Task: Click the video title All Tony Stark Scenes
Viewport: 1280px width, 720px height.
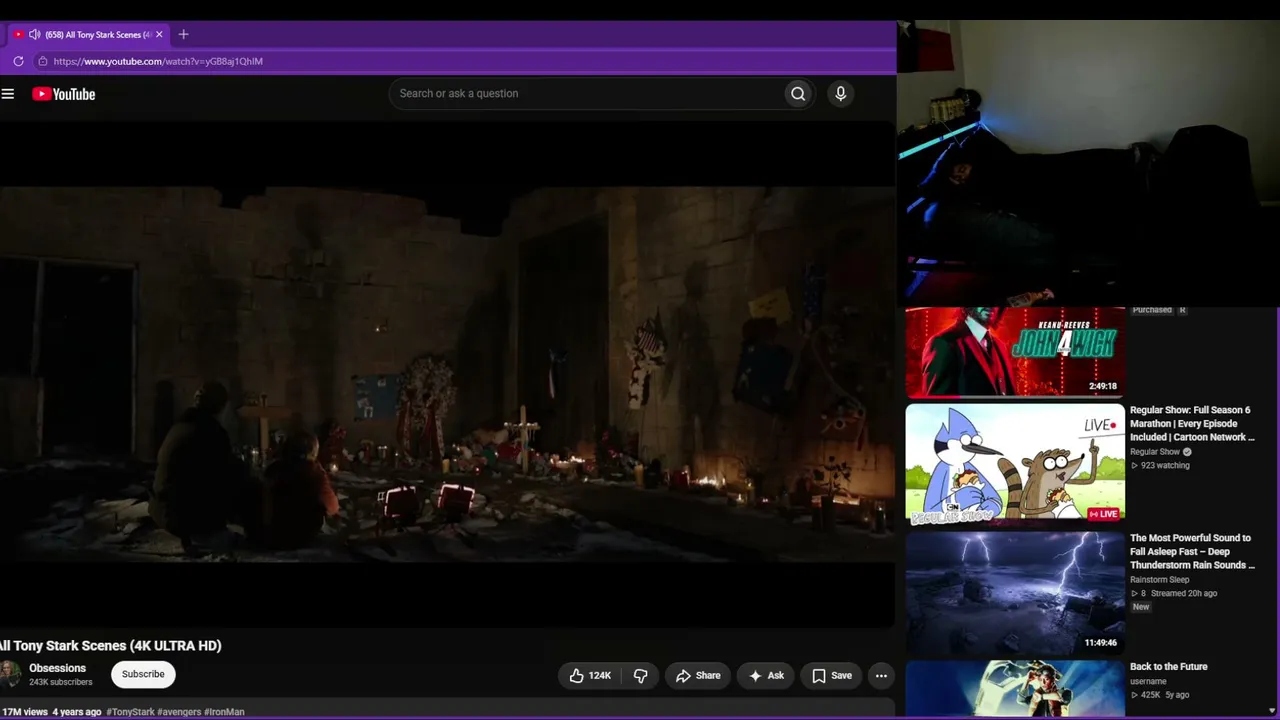Action: tap(111, 646)
